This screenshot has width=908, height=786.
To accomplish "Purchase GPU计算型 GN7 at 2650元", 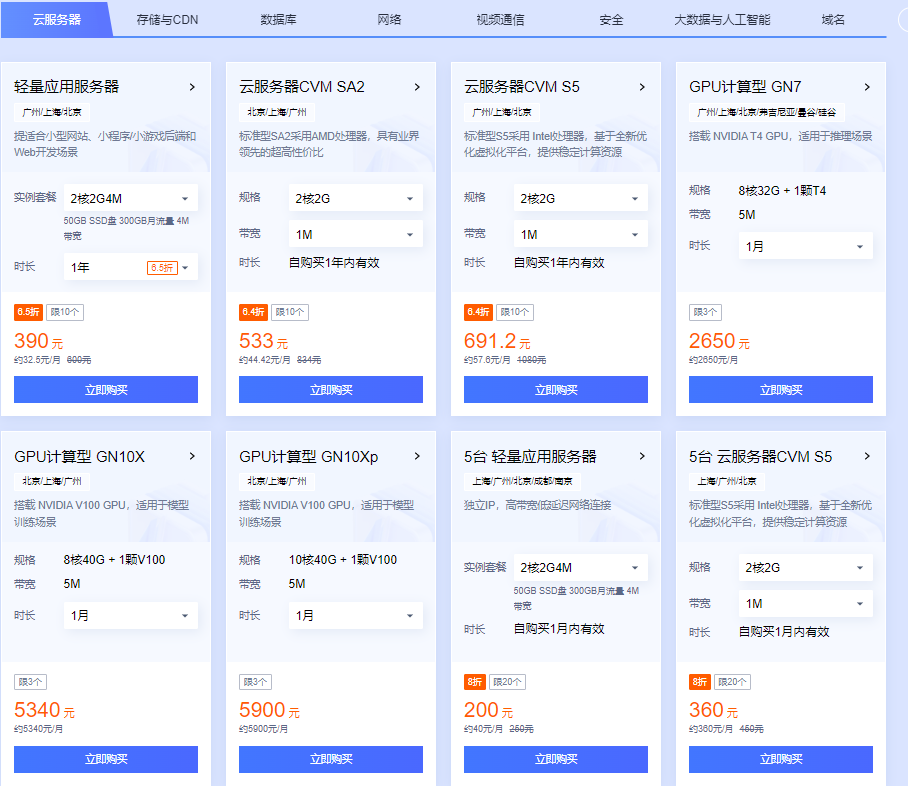I will click(781, 390).
